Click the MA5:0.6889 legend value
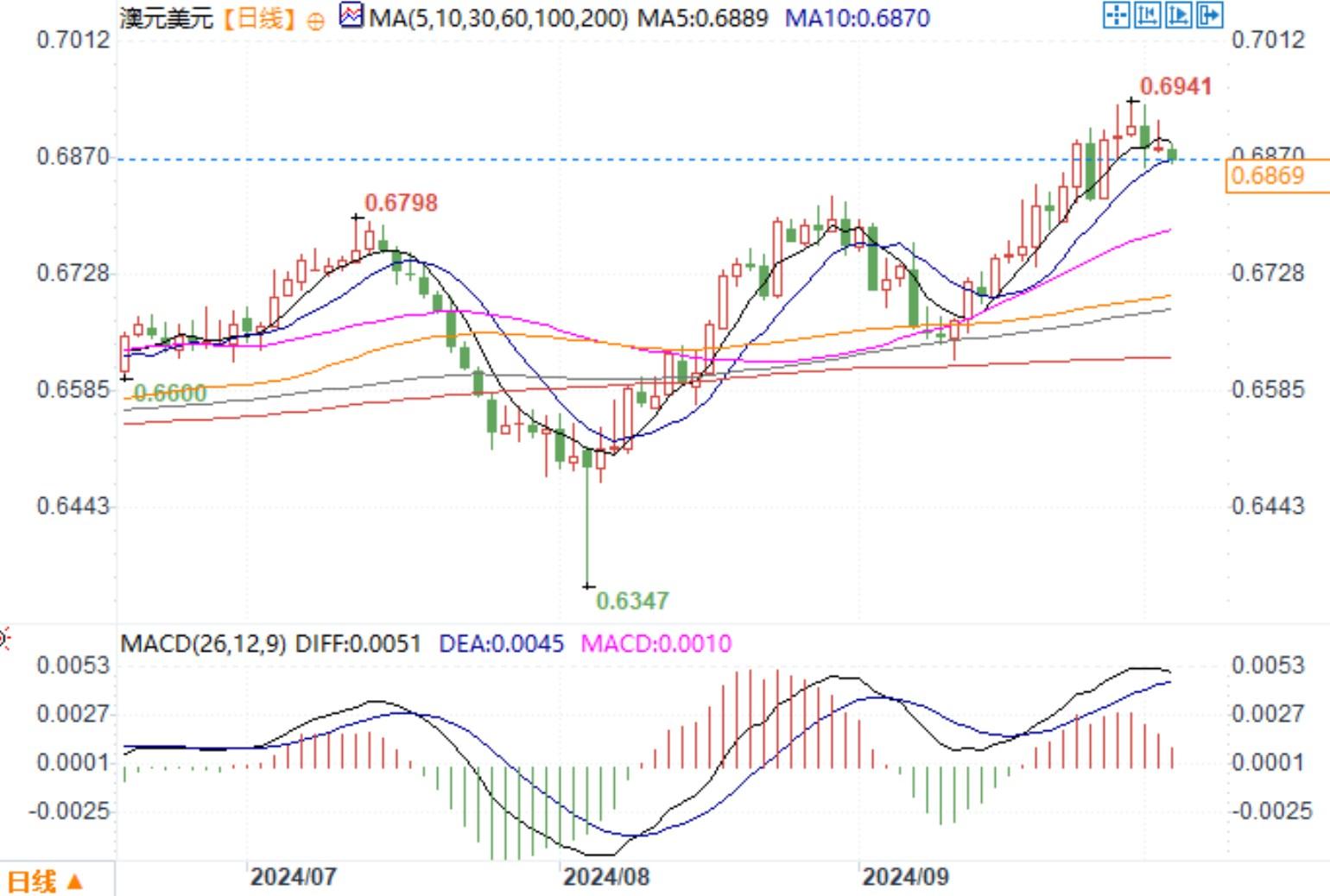 click(x=702, y=18)
